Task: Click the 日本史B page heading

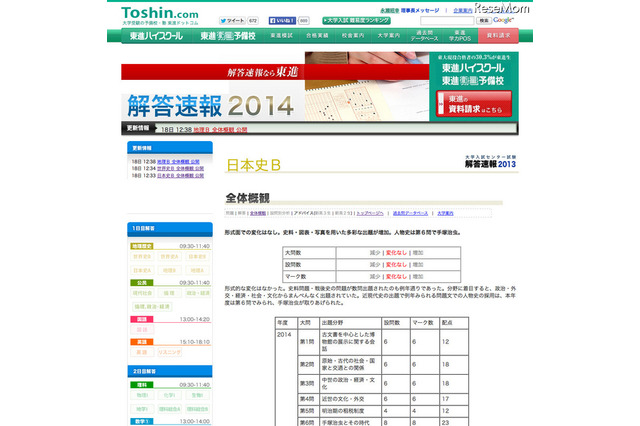Action: (253, 165)
